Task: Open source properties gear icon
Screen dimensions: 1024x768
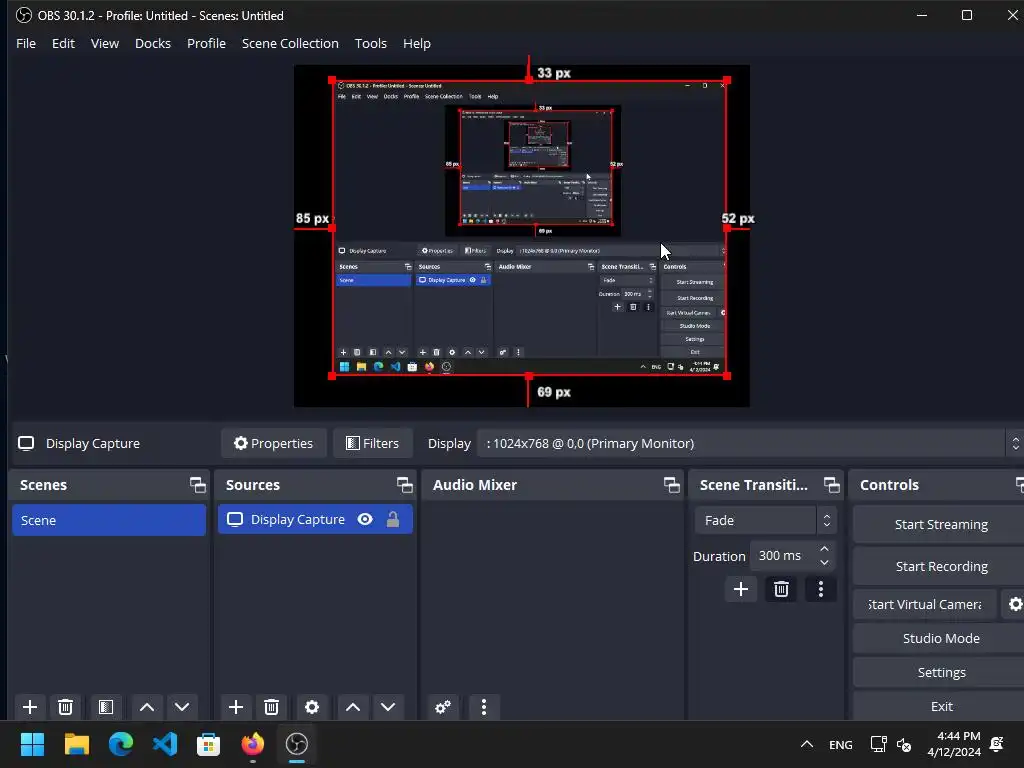Action: (312, 707)
